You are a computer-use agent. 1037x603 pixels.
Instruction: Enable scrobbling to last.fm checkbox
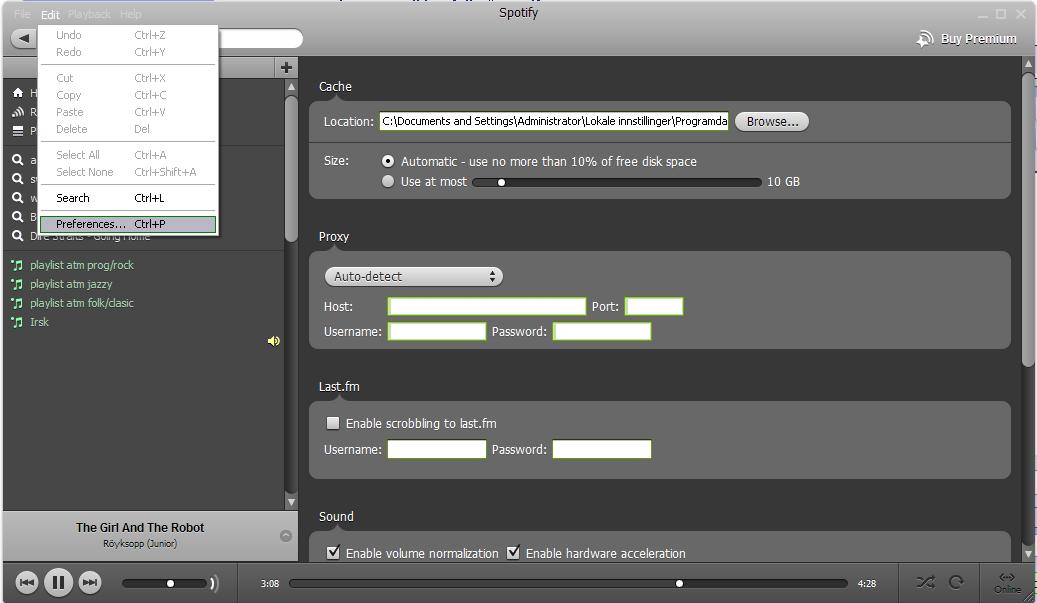[333, 423]
